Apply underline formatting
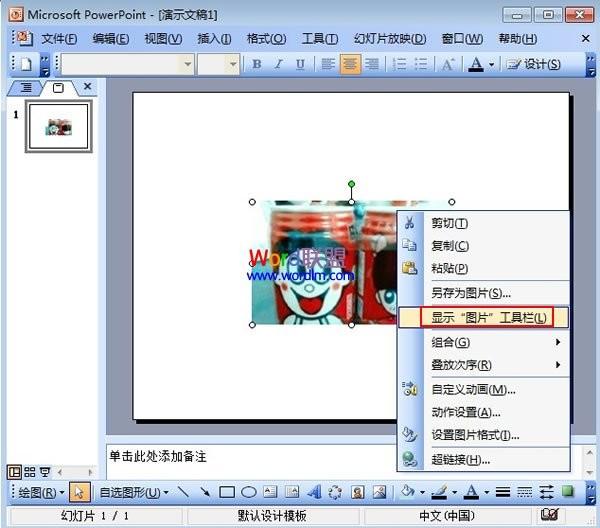Screen dimensions: 600x528 coord(300,64)
